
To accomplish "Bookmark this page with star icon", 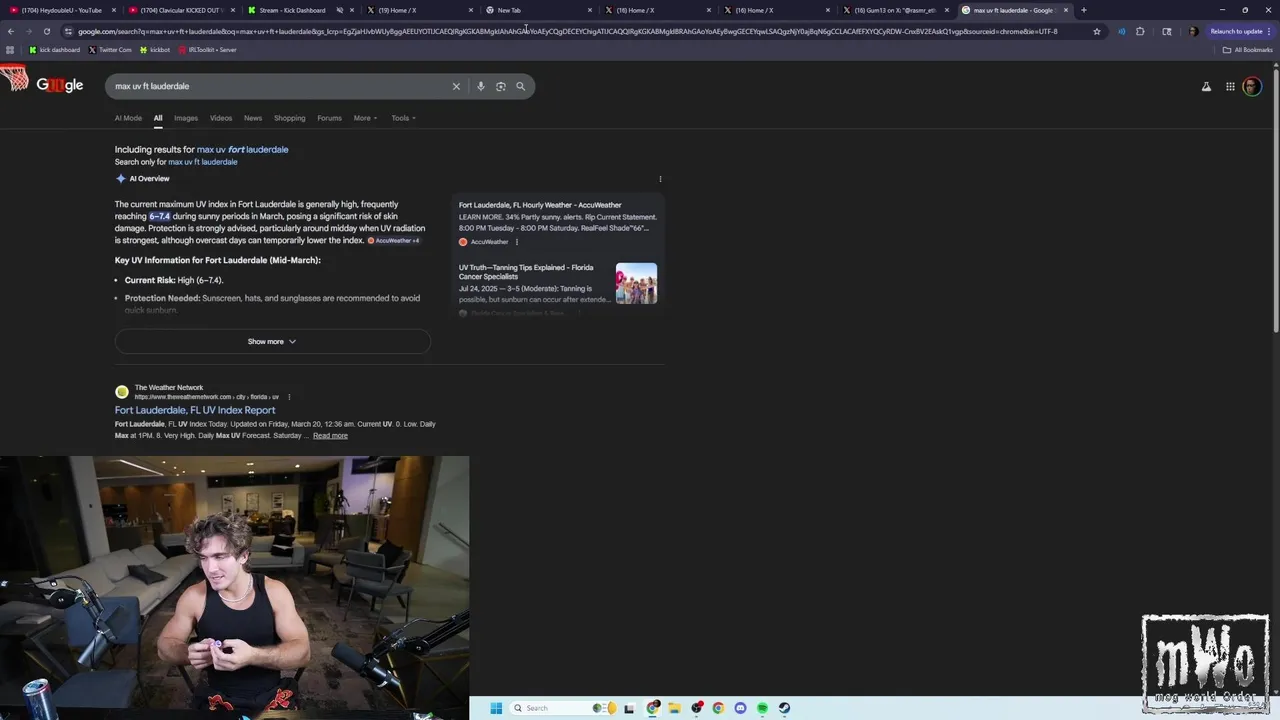I will [x=1097, y=31].
